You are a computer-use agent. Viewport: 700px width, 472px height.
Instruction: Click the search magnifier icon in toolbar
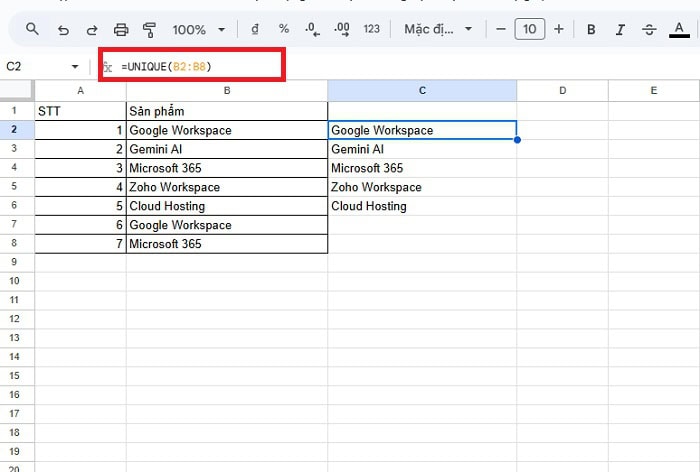pyautogui.click(x=32, y=29)
